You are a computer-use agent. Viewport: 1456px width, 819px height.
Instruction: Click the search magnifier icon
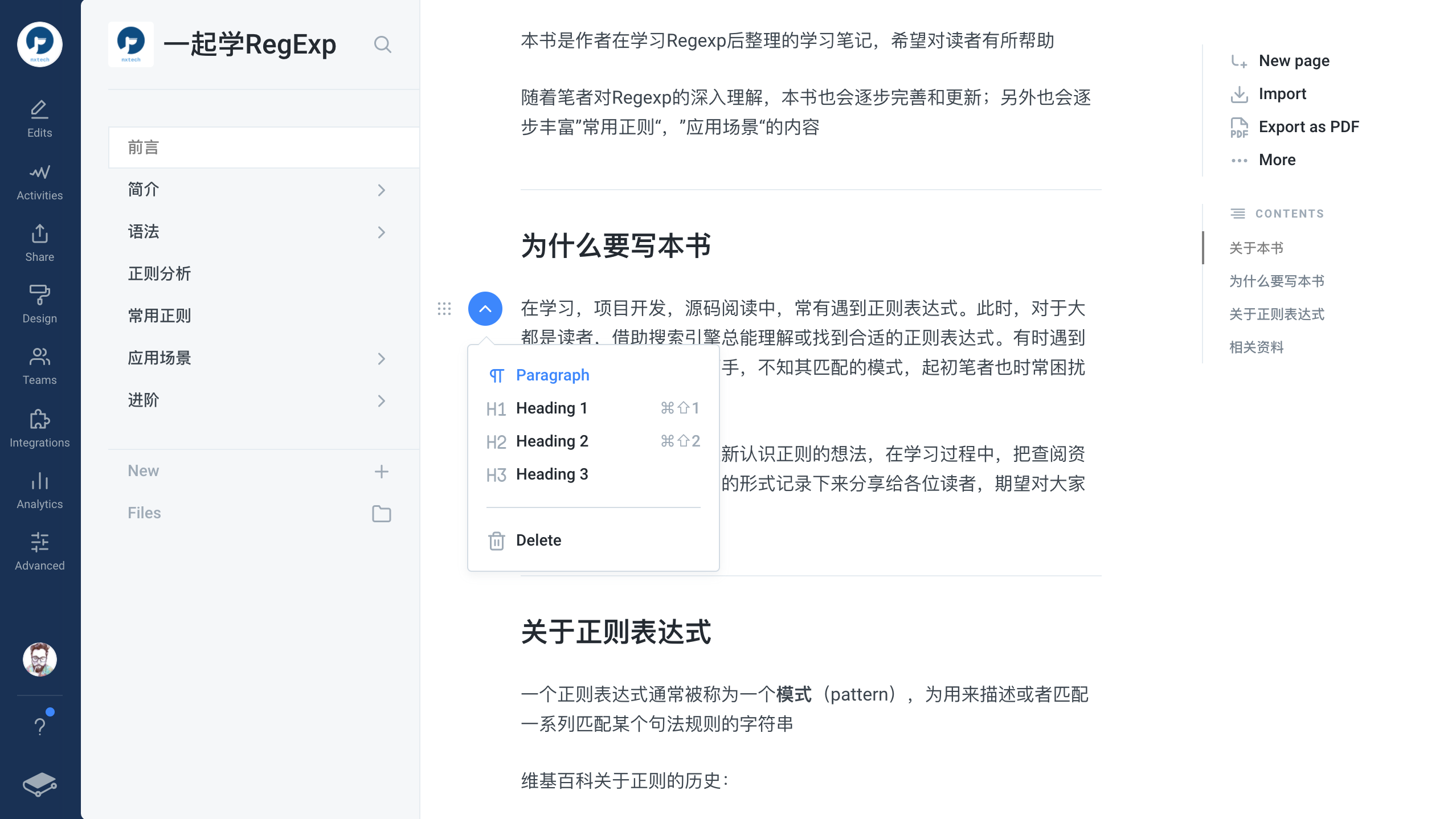pyautogui.click(x=382, y=44)
